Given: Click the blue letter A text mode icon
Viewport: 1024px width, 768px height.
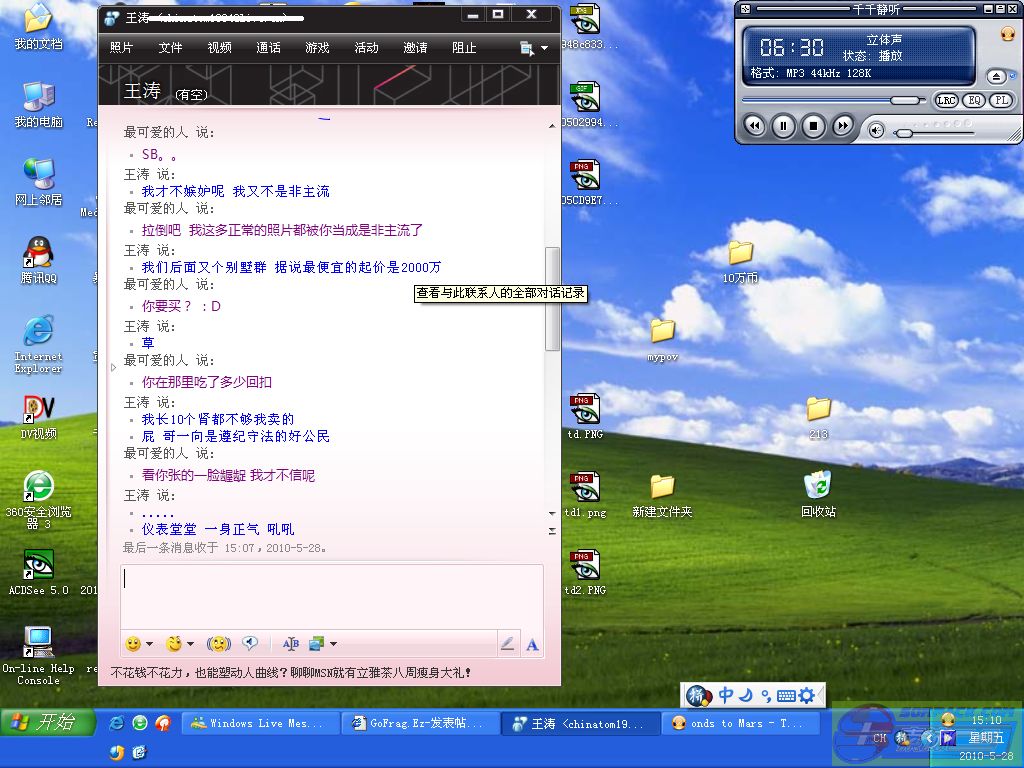Looking at the screenshot, I should pyautogui.click(x=532, y=645).
